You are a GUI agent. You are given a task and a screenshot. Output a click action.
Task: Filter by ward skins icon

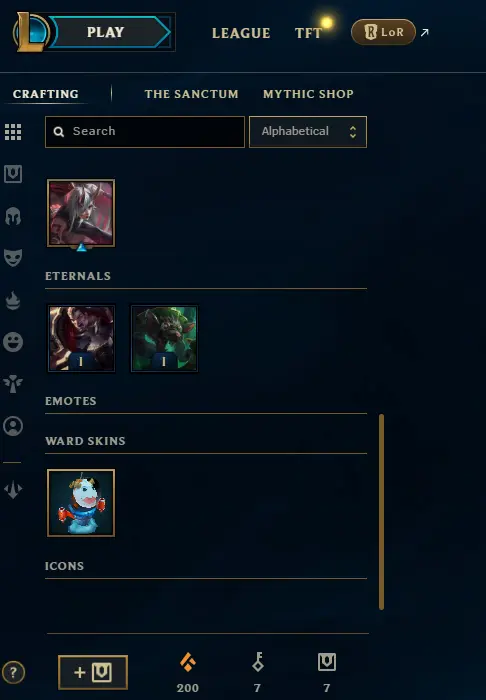[x=13, y=383]
